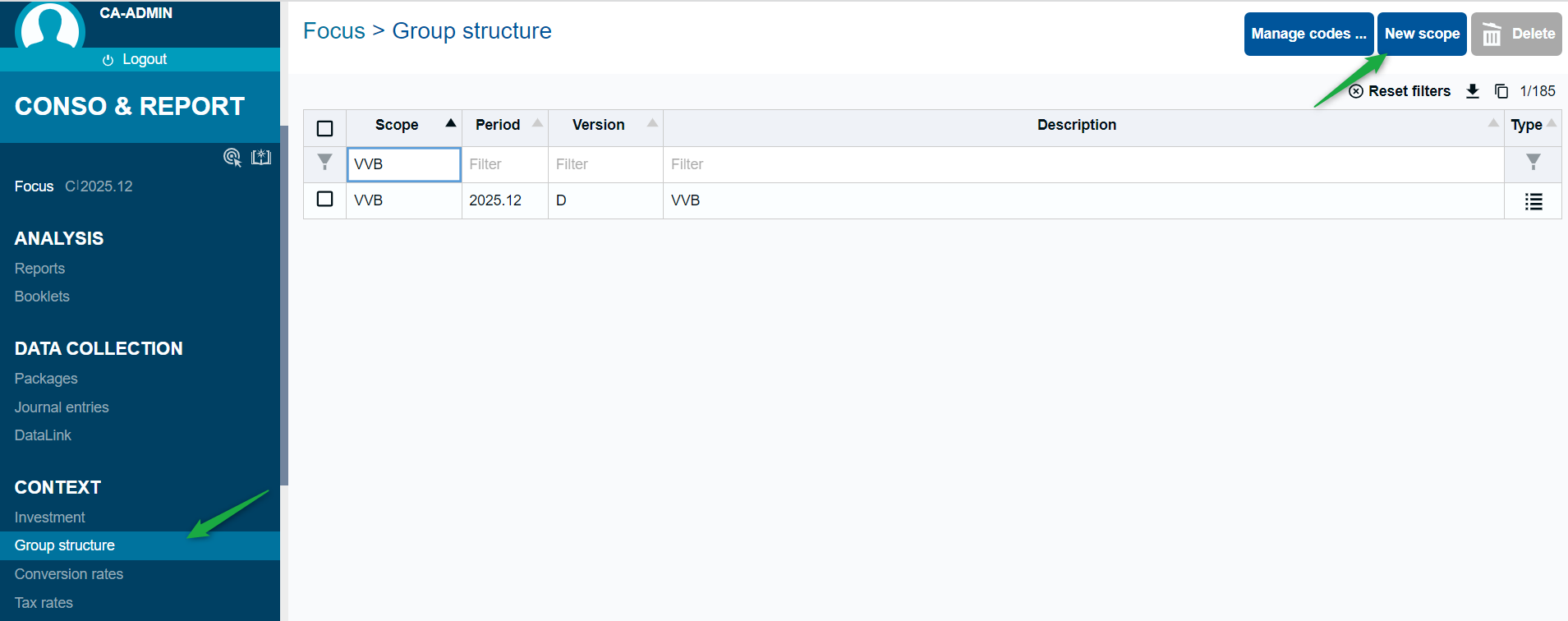Select Group structure menu item
1568x621 pixels.
click(140, 545)
